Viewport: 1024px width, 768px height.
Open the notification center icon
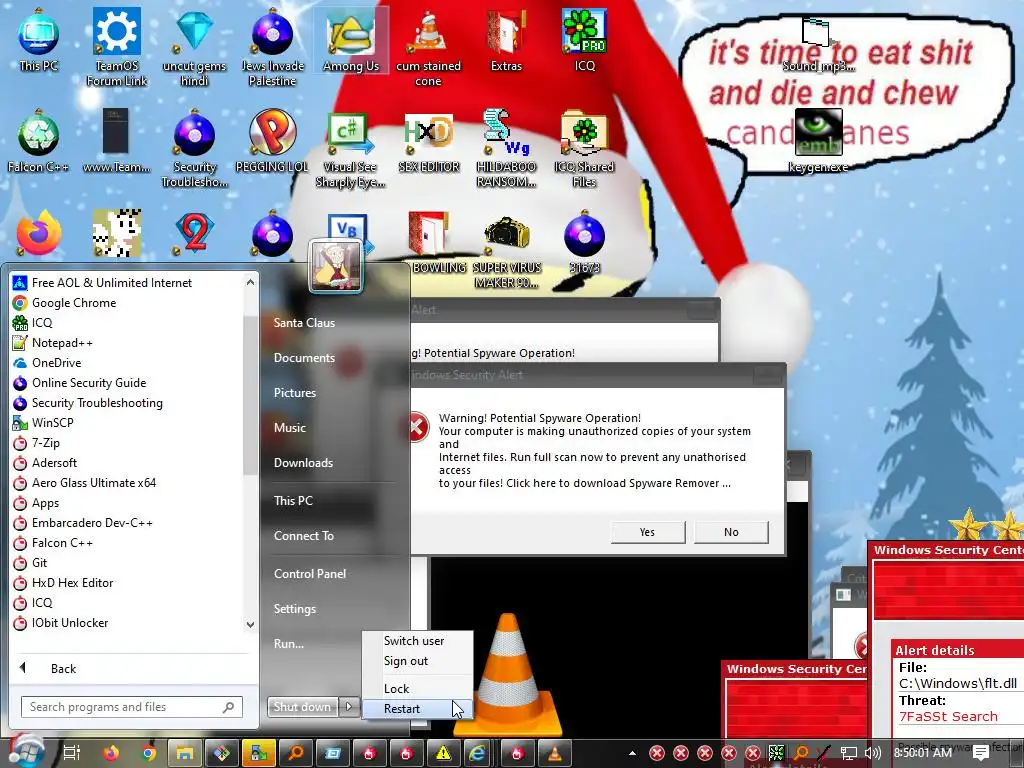(x=981, y=753)
